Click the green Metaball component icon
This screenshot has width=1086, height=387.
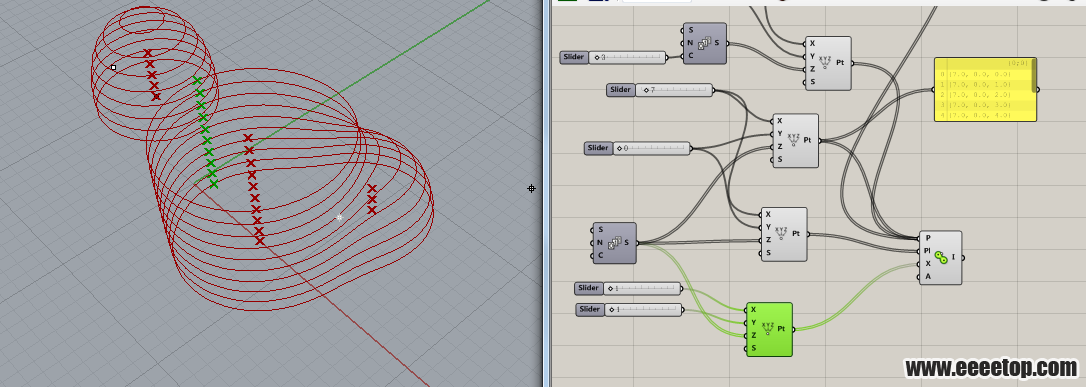941,258
